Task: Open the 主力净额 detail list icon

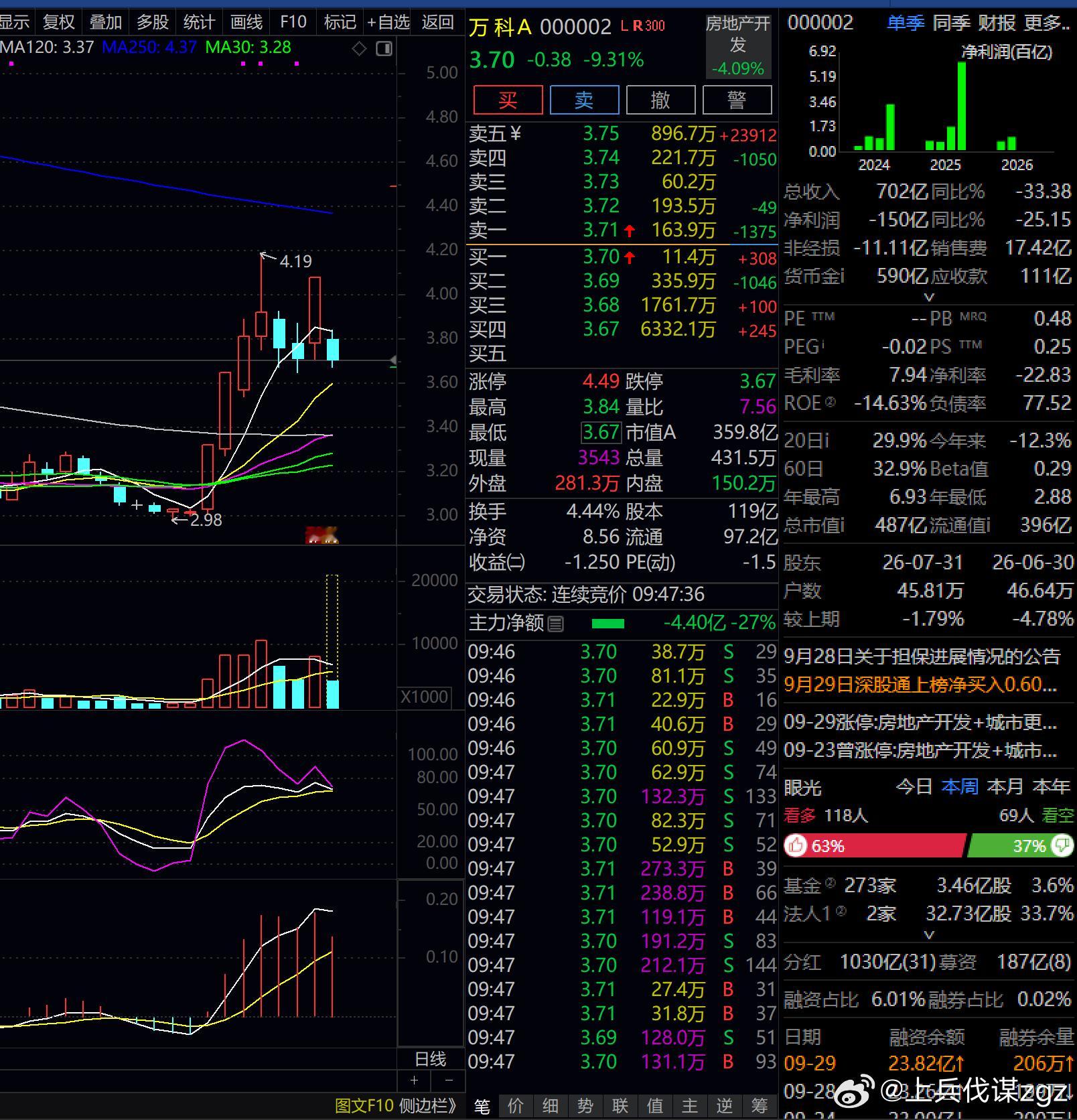Action: (556, 624)
